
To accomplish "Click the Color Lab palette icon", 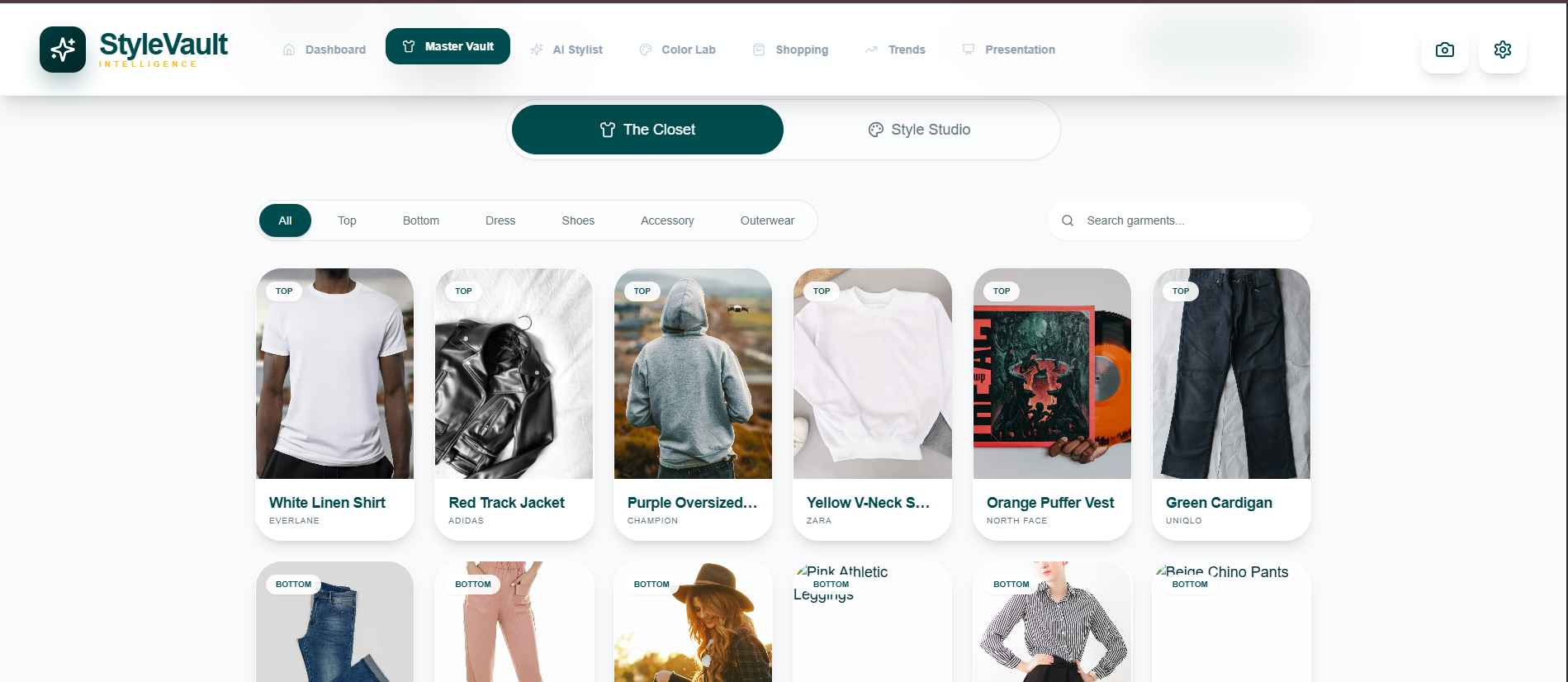I will (646, 50).
